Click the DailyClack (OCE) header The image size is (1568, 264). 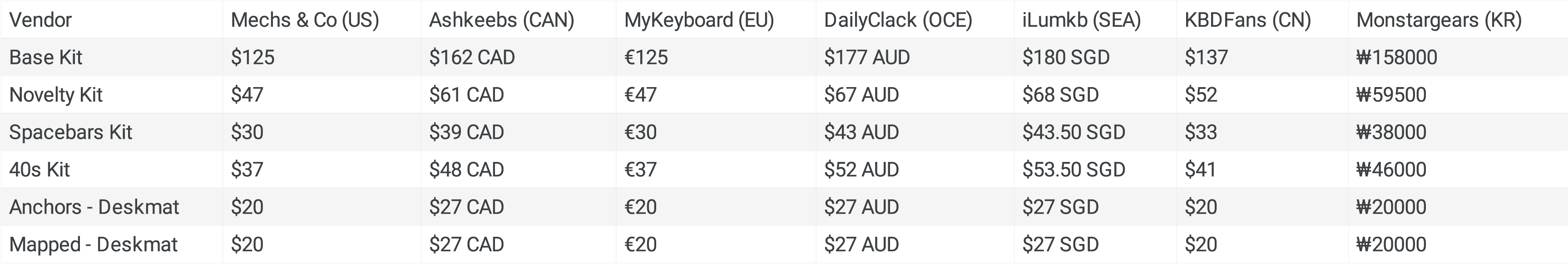tap(898, 20)
